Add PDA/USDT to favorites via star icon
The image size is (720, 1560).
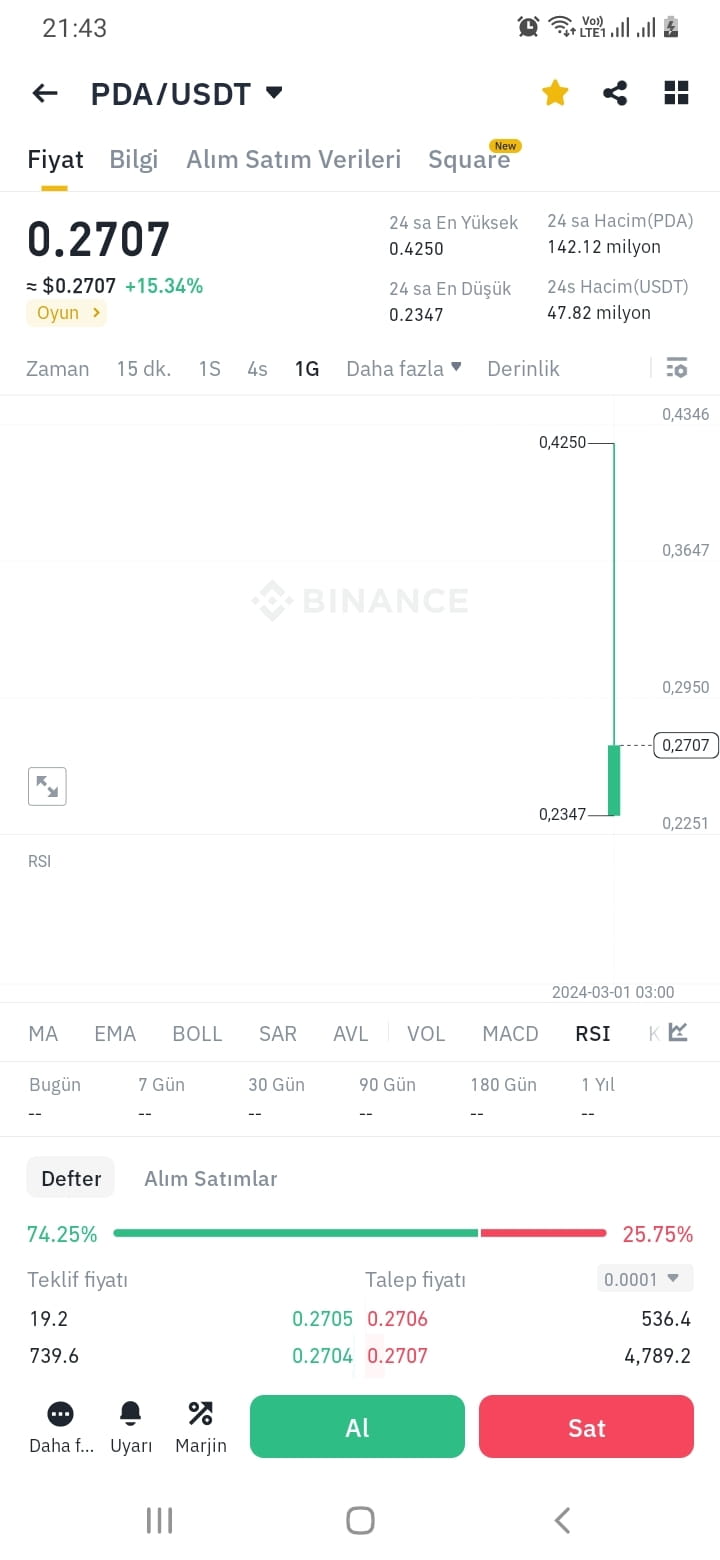[x=555, y=92]
